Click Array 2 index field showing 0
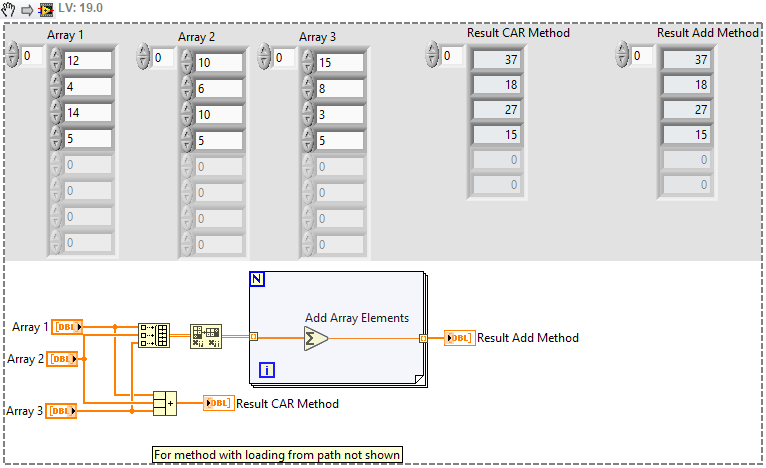 click(x=163, y=58)
